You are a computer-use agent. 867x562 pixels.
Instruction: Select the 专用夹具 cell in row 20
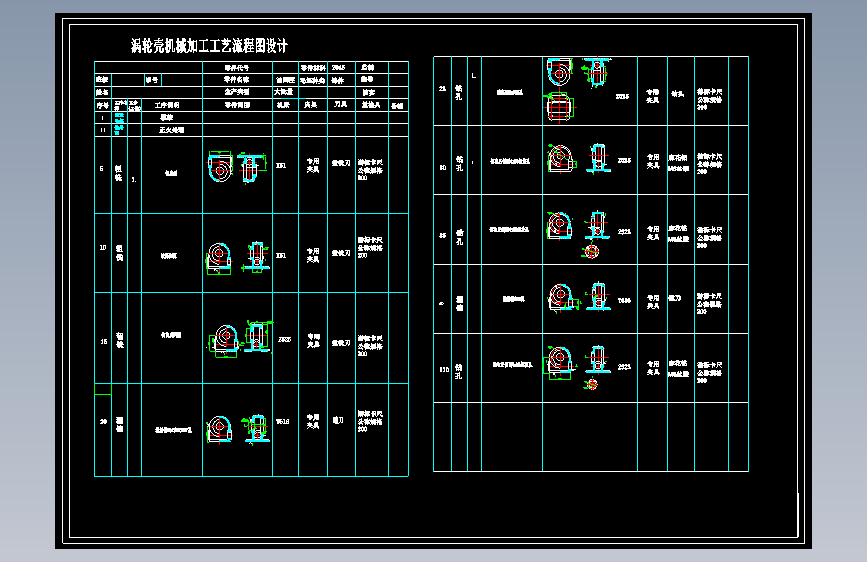click(x=313, y=421)
